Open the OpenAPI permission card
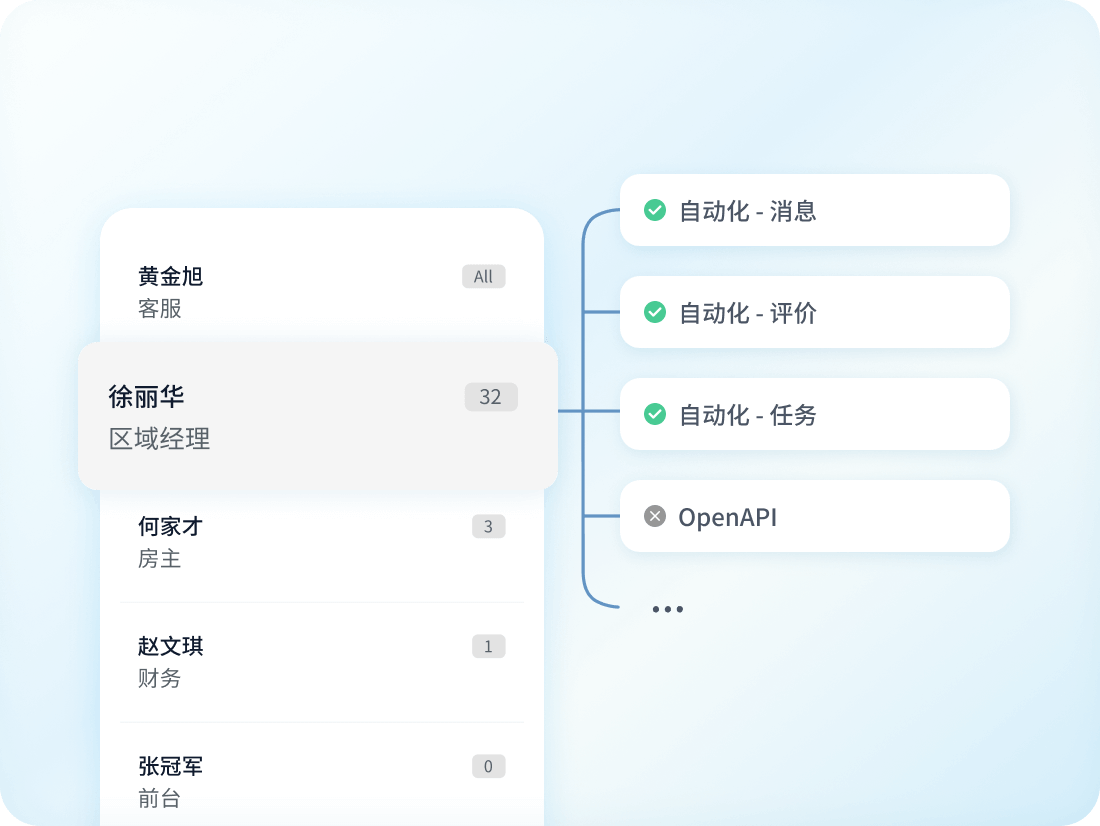1100x826 pixels. [x=814, y=516]
